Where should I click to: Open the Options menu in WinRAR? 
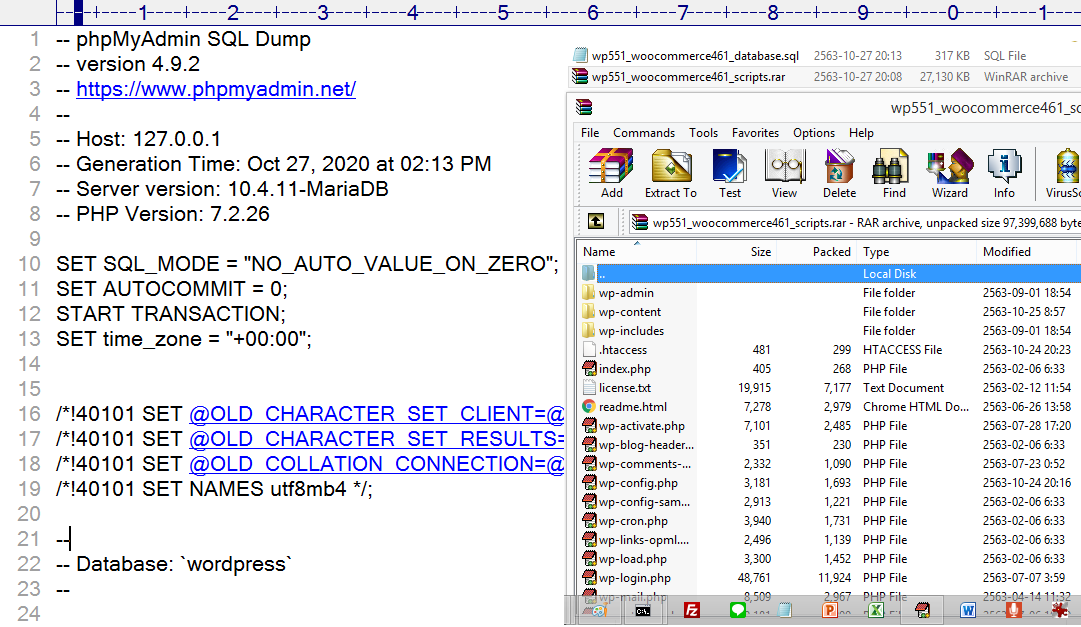point(814,133)
